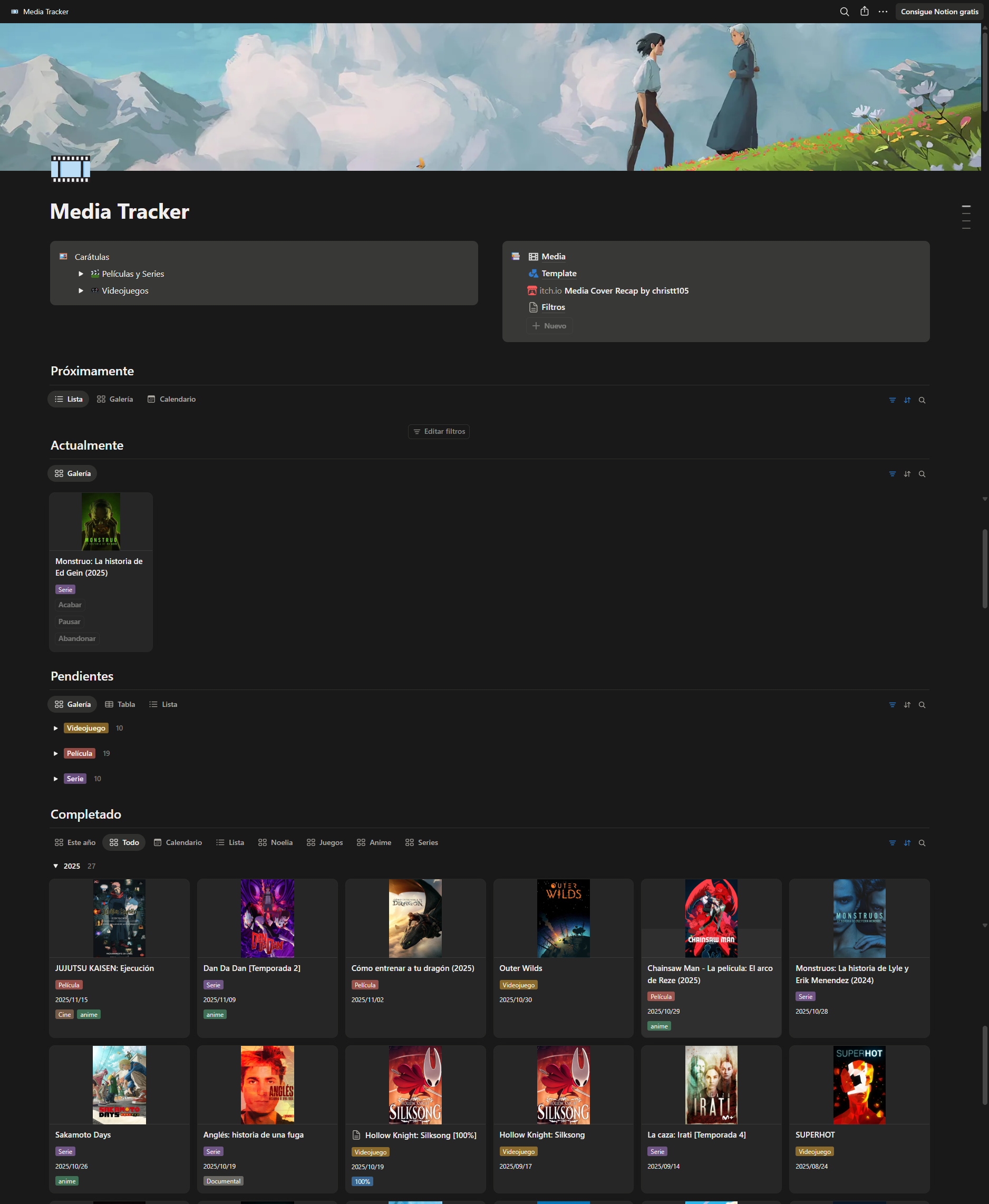The image size is (989, 1204).
Task: Open search in the top bar
Action: [845, 12]
